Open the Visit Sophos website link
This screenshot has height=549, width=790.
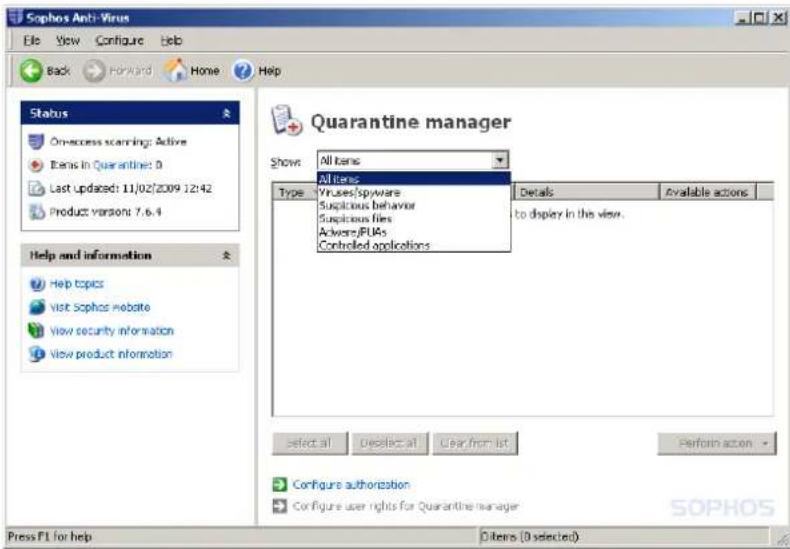point(100,307)
